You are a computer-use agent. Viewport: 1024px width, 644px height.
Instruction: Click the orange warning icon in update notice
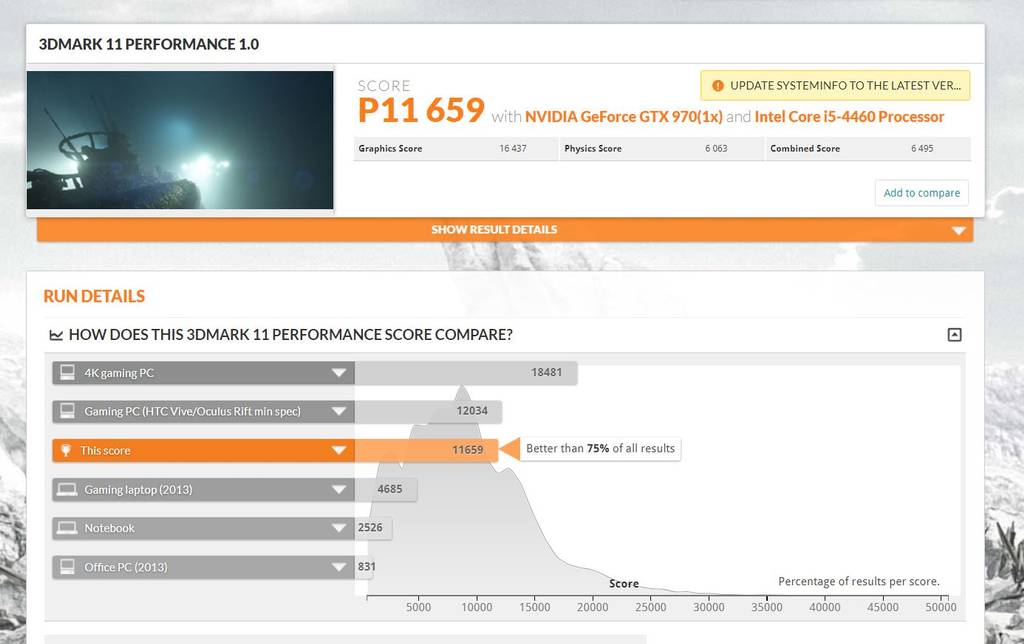[x=718, y=86]
